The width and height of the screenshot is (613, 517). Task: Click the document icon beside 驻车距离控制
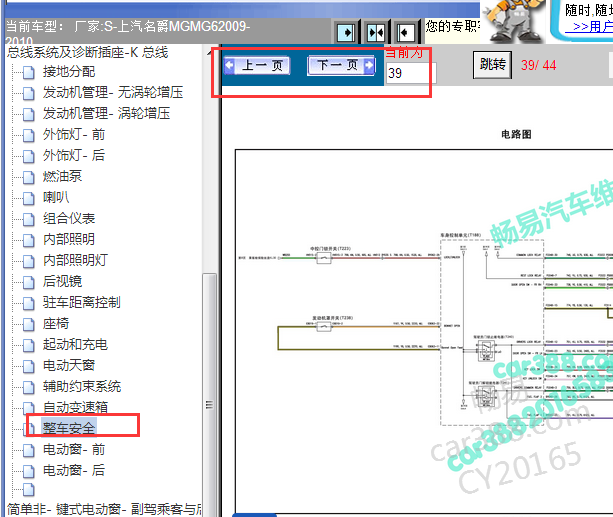(29, 303)
